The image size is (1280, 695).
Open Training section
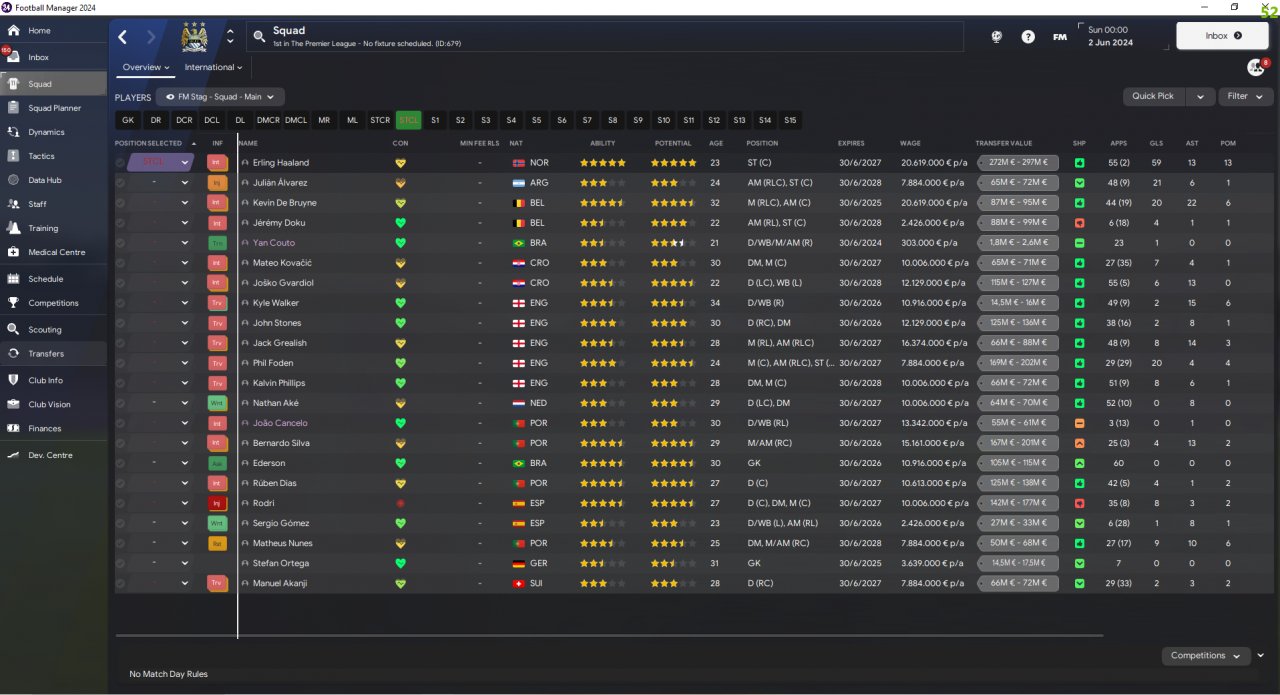(x=43, y=228)
